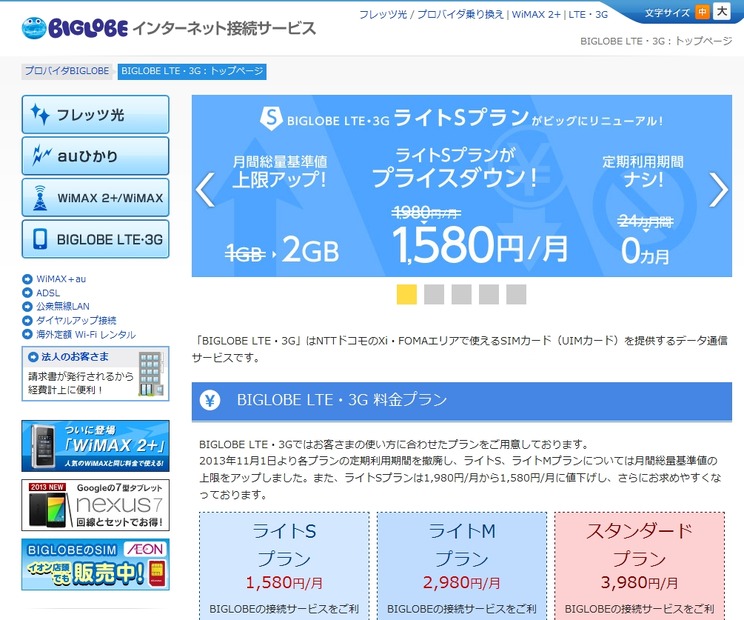744x620 pixels.
Task: Set font size to 大
Action: [722, 11]
